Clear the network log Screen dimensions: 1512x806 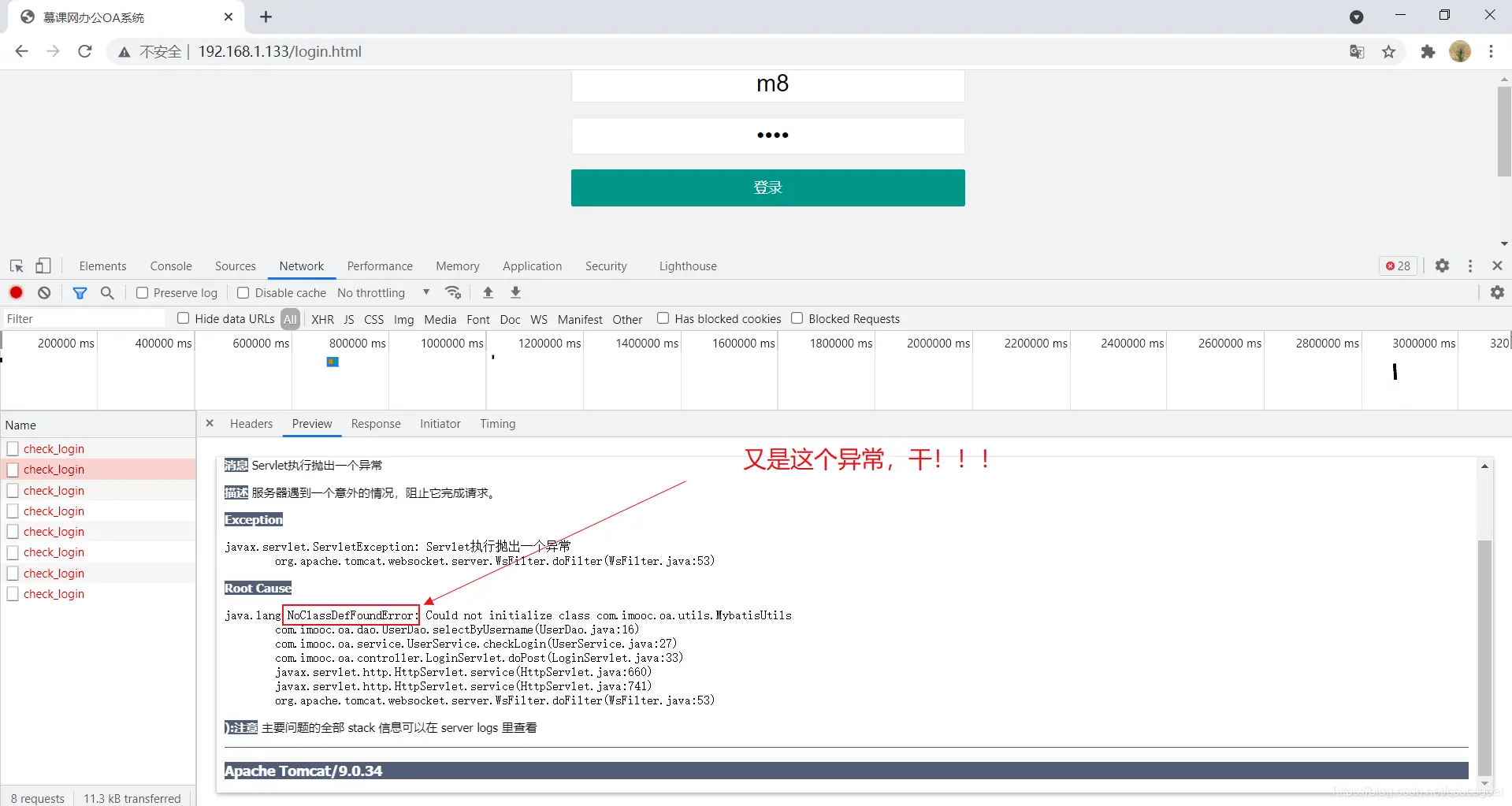(x=44, y=292)
